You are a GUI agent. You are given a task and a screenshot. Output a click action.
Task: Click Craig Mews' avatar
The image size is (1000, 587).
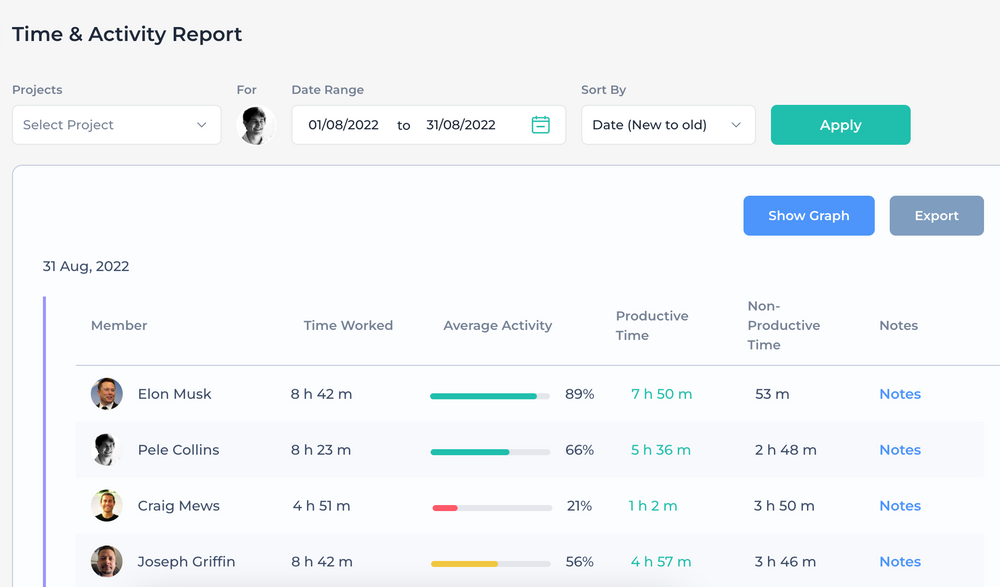(106, 506)
